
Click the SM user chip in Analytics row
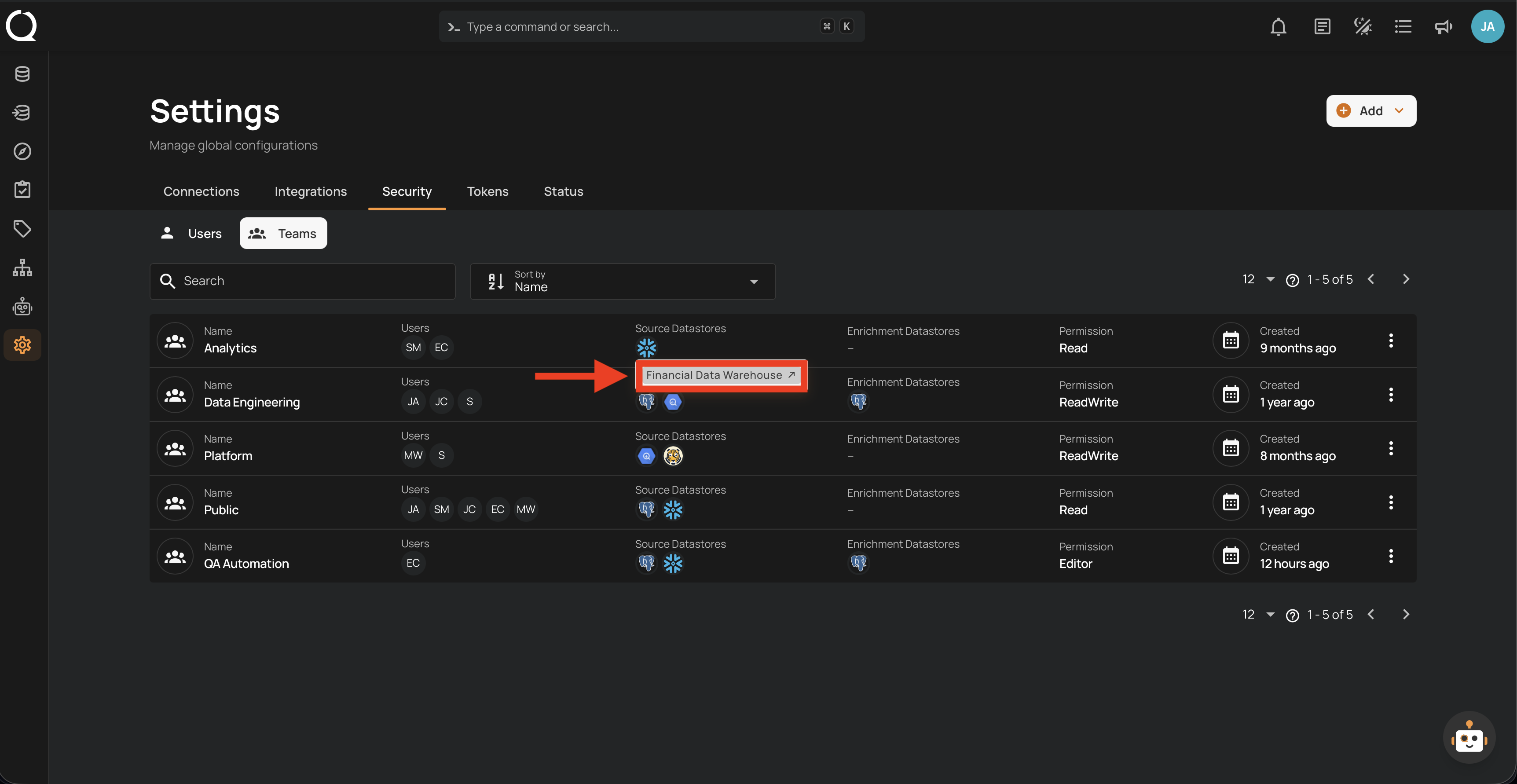414,348
